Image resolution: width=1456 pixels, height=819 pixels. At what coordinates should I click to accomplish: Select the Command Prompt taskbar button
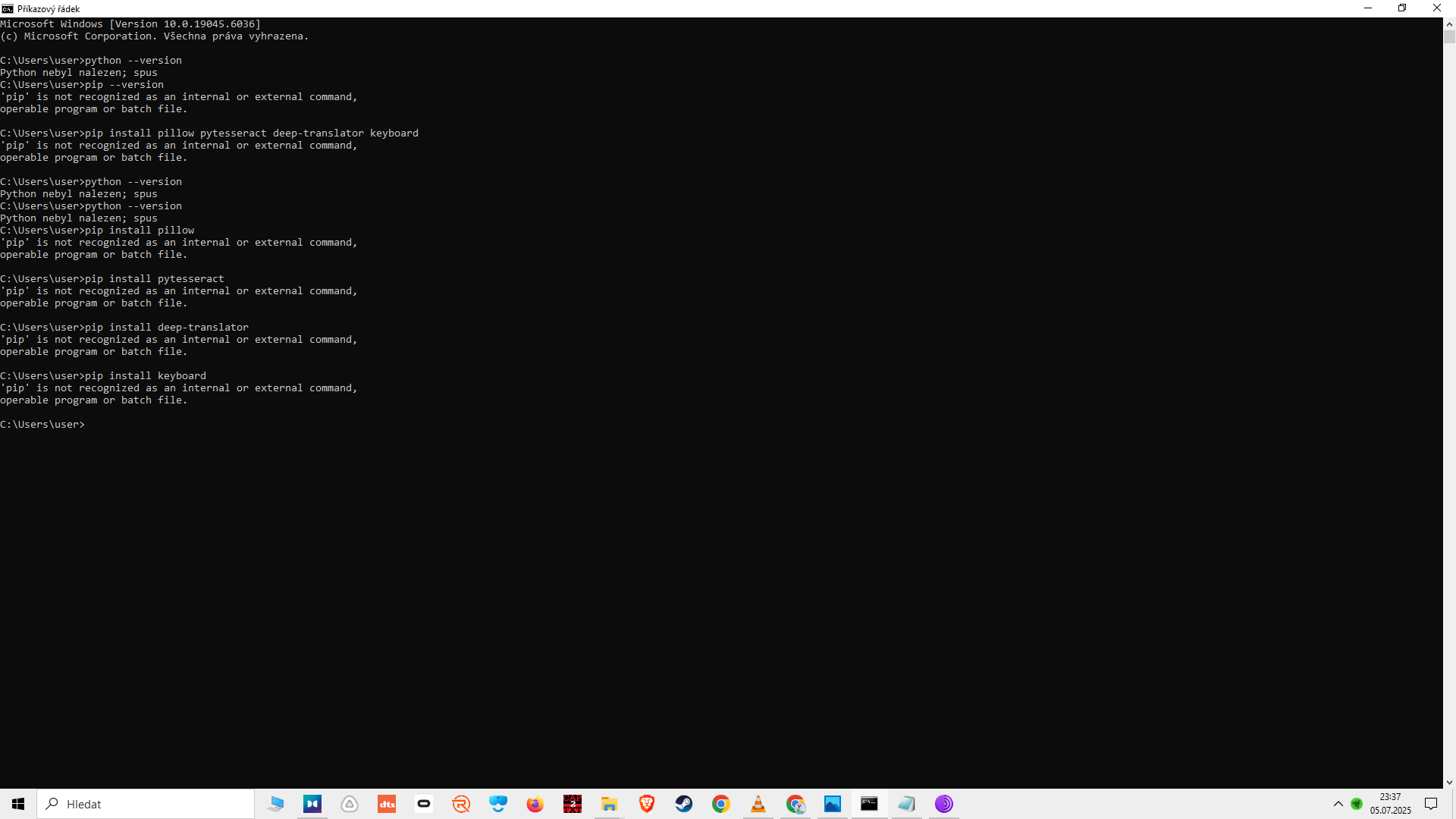[x=870, y=804]
